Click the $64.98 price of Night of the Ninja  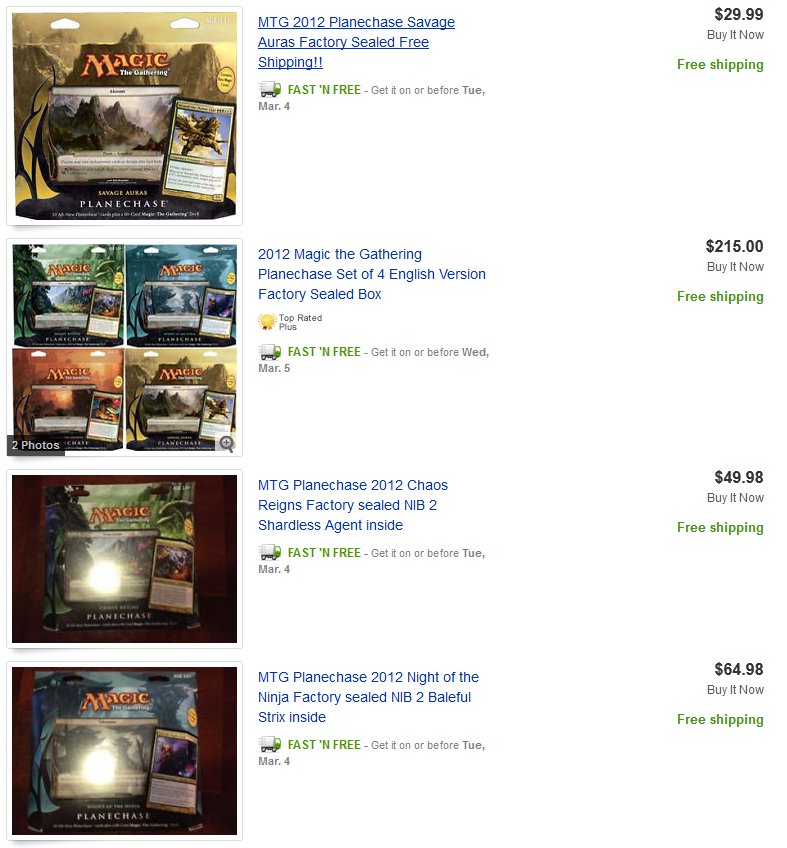pyautogui.click(x=738, y=669)
